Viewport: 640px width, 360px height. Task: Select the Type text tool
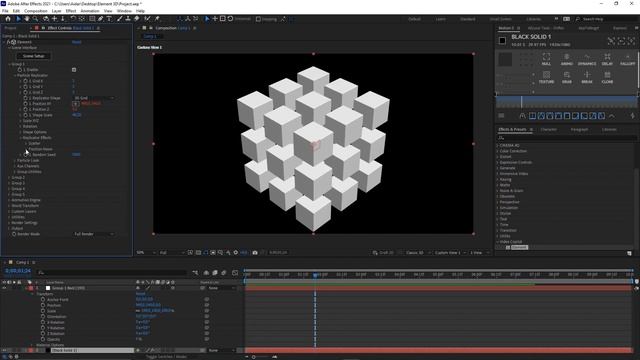(109, 19)
